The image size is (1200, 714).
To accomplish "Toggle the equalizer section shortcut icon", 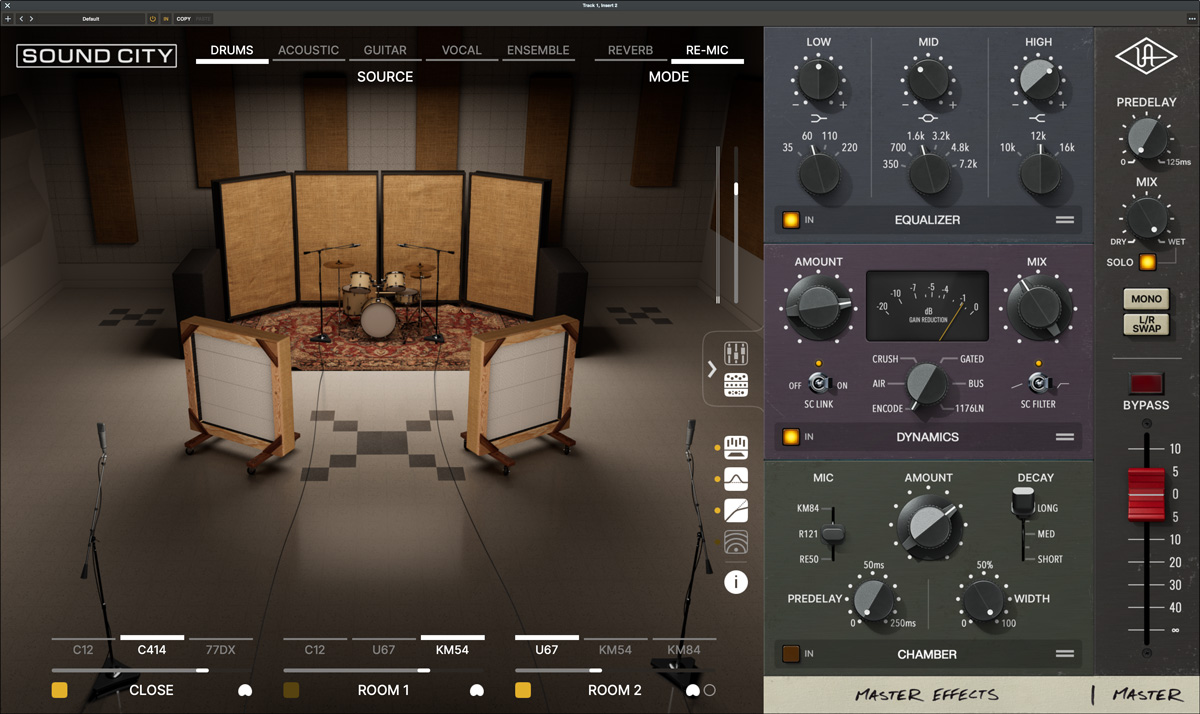I will (736, 447).
